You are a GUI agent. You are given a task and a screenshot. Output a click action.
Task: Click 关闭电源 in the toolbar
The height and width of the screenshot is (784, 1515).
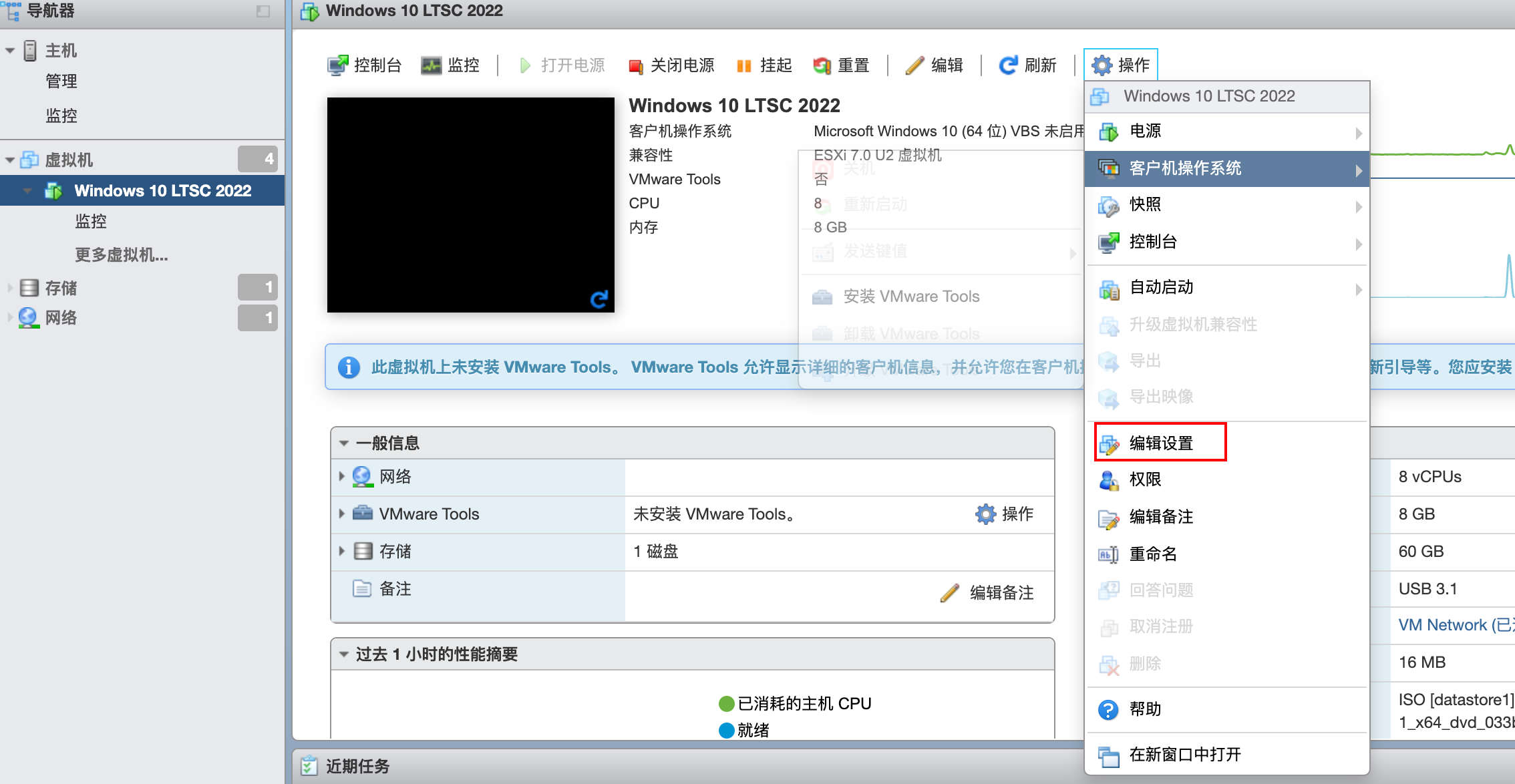672,65
